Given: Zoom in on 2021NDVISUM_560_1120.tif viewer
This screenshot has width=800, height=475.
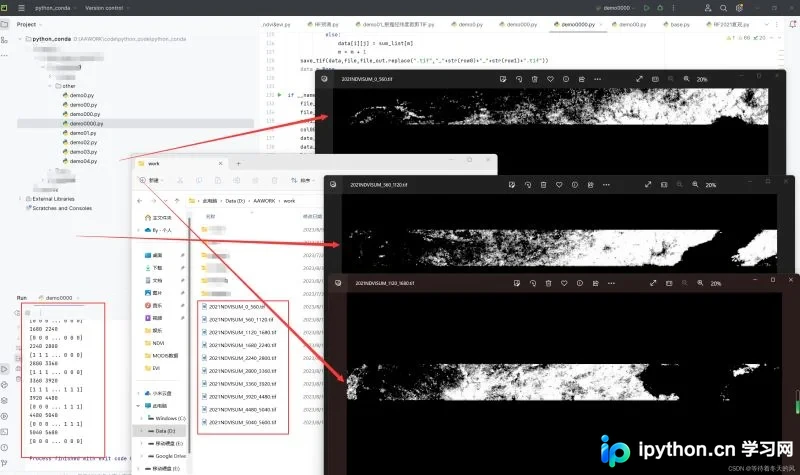Looking at the screenshot, I should [x=695, y=185].
